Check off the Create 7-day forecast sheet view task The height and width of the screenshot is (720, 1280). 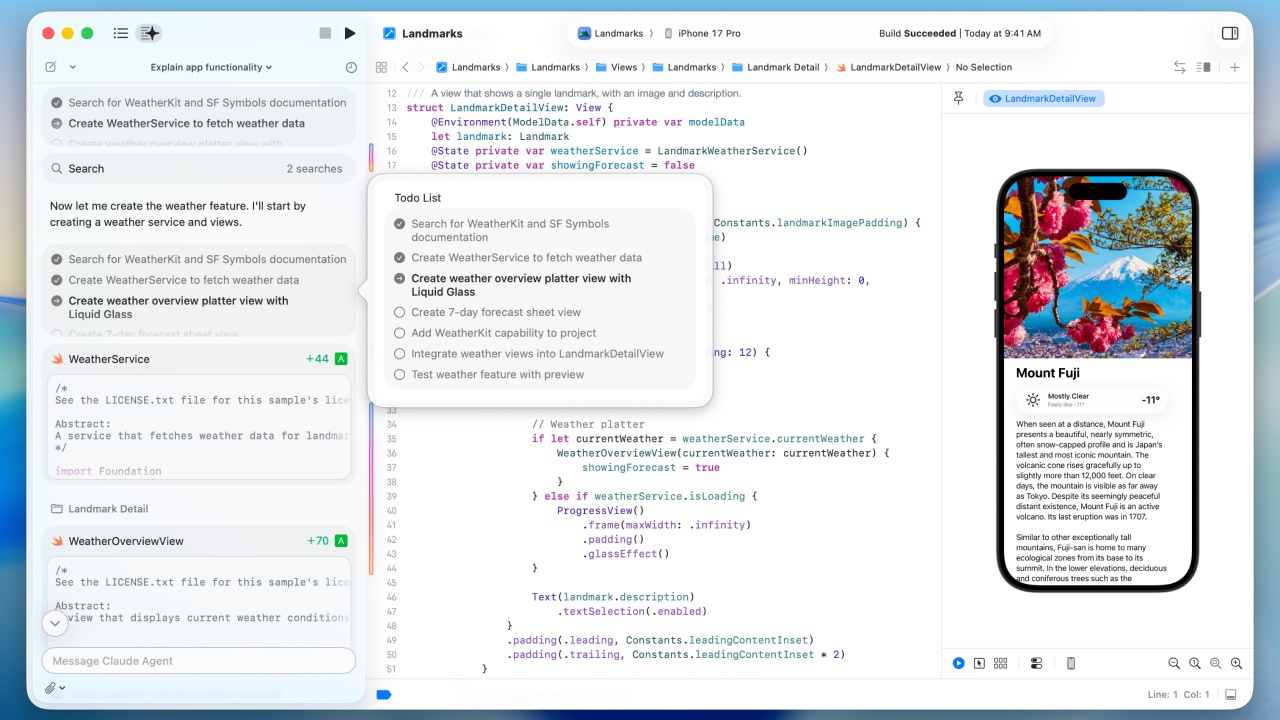click(x=399, y=312)
